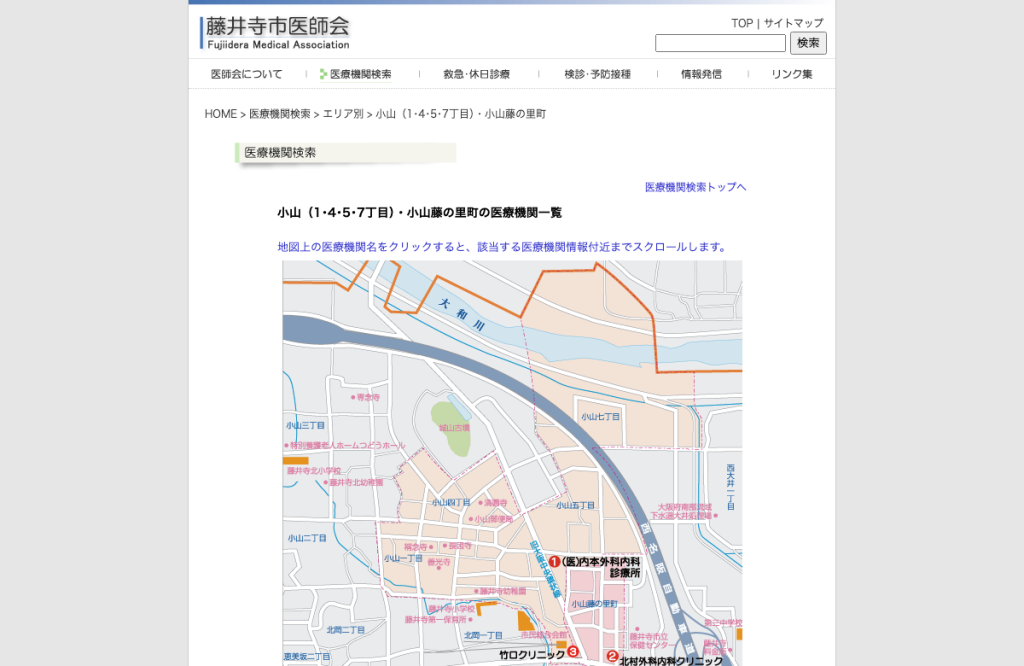Follow the 医療機関検索トップへ link

pyautogui.click(x=696, y=187)
